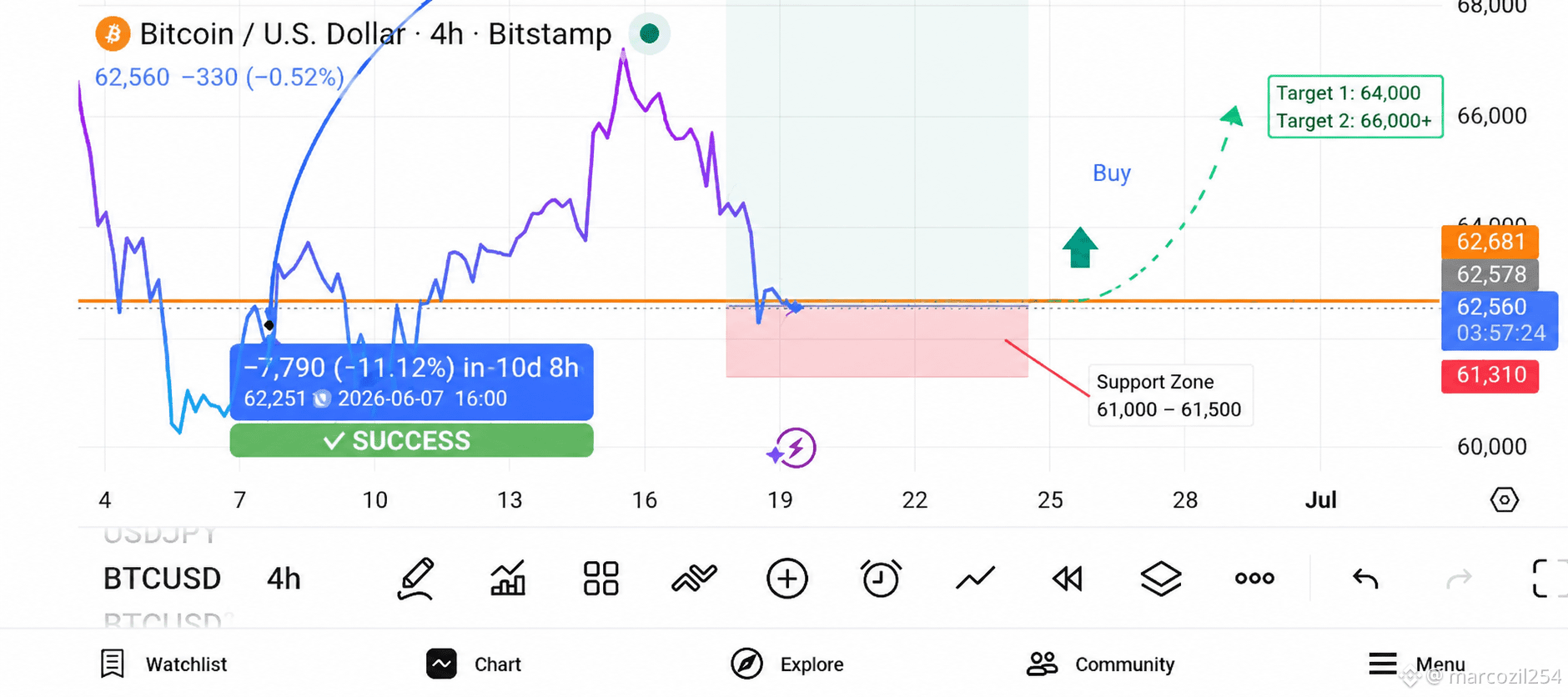Open the indicators icon in toolbar

(x=694, y=578)
